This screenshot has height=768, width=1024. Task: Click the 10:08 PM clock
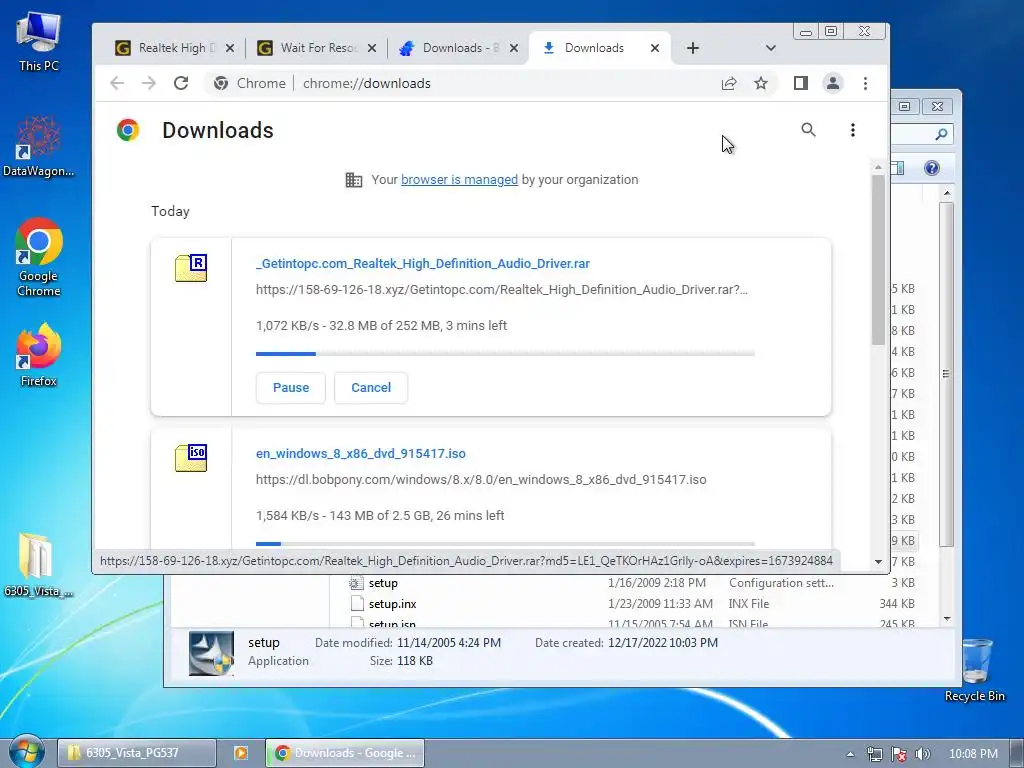click(x=972, y=754)
